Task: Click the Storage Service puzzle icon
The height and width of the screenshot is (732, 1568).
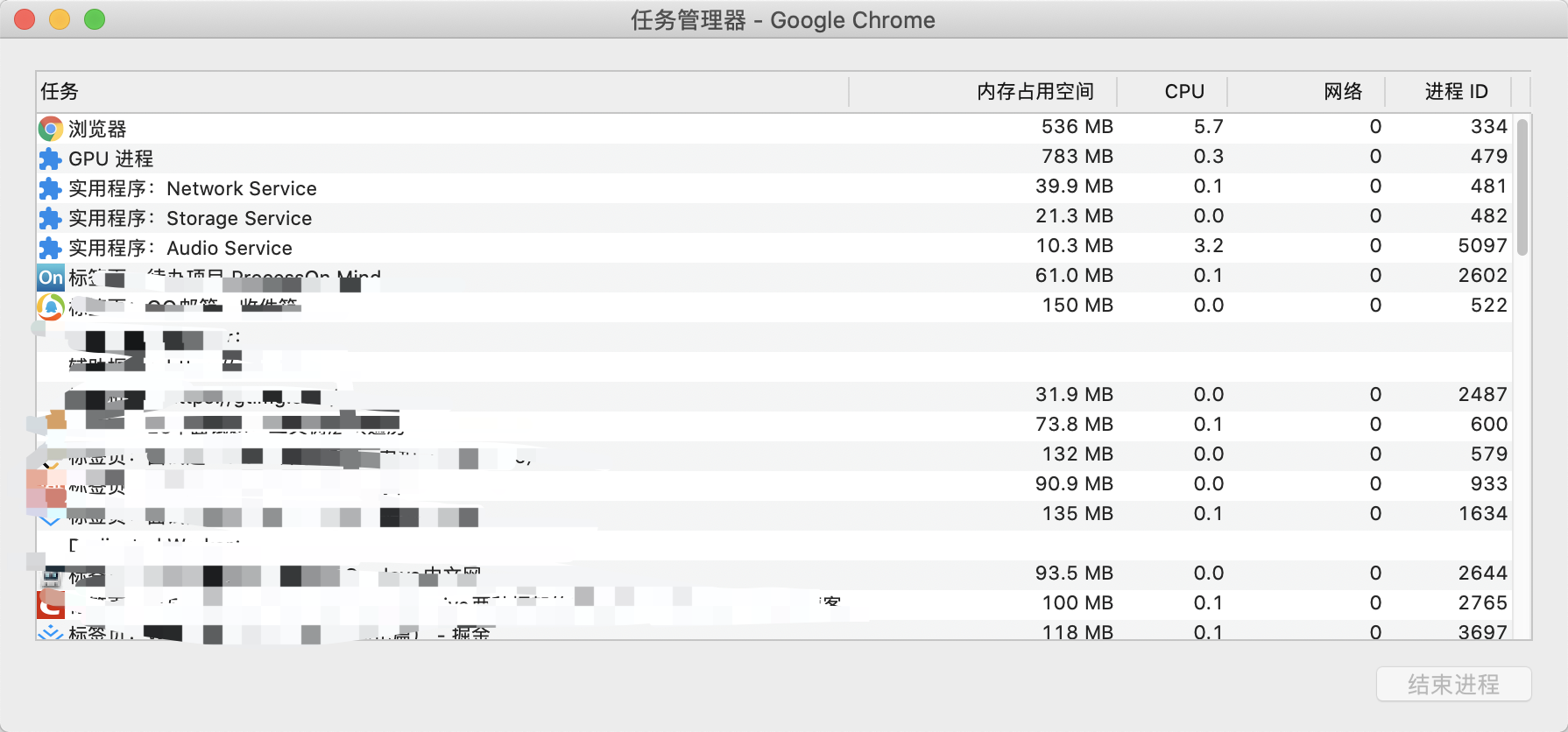Action: pyautogui.click(x=51, y=218)
